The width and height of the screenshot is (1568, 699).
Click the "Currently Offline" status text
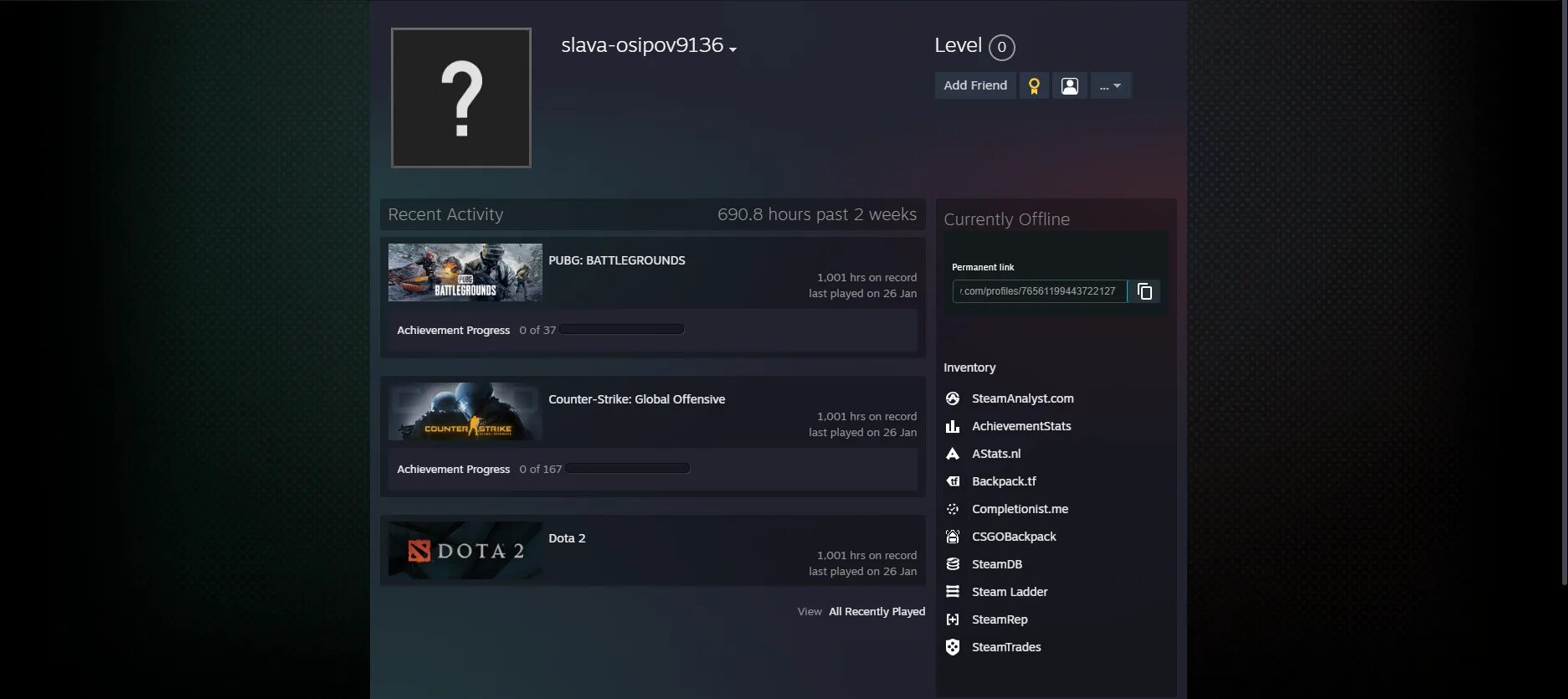click(x=1006, y=219)
